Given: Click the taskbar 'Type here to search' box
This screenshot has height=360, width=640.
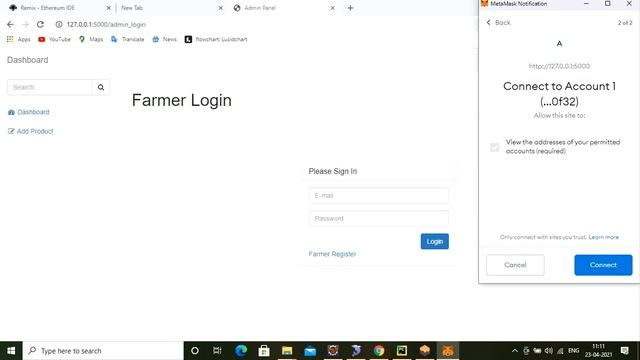Looking at the screenshot, I should point(103,351).
